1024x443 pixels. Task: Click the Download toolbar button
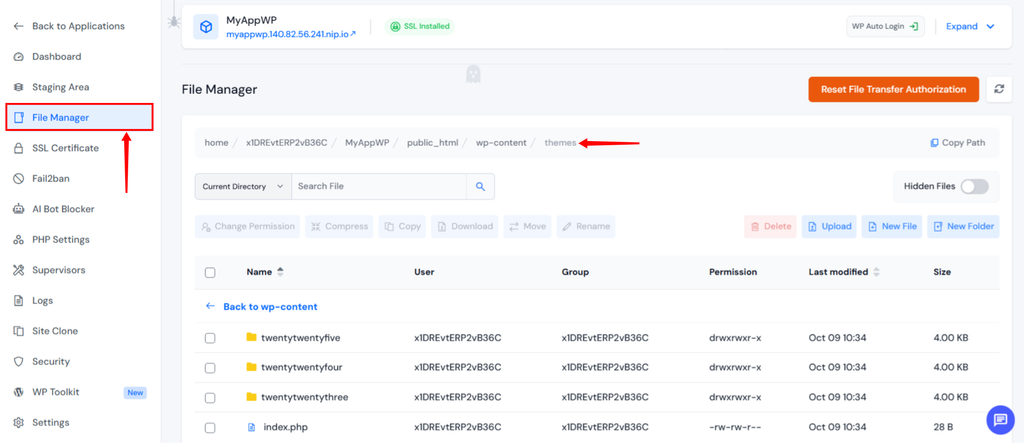(x=465, y=226)
